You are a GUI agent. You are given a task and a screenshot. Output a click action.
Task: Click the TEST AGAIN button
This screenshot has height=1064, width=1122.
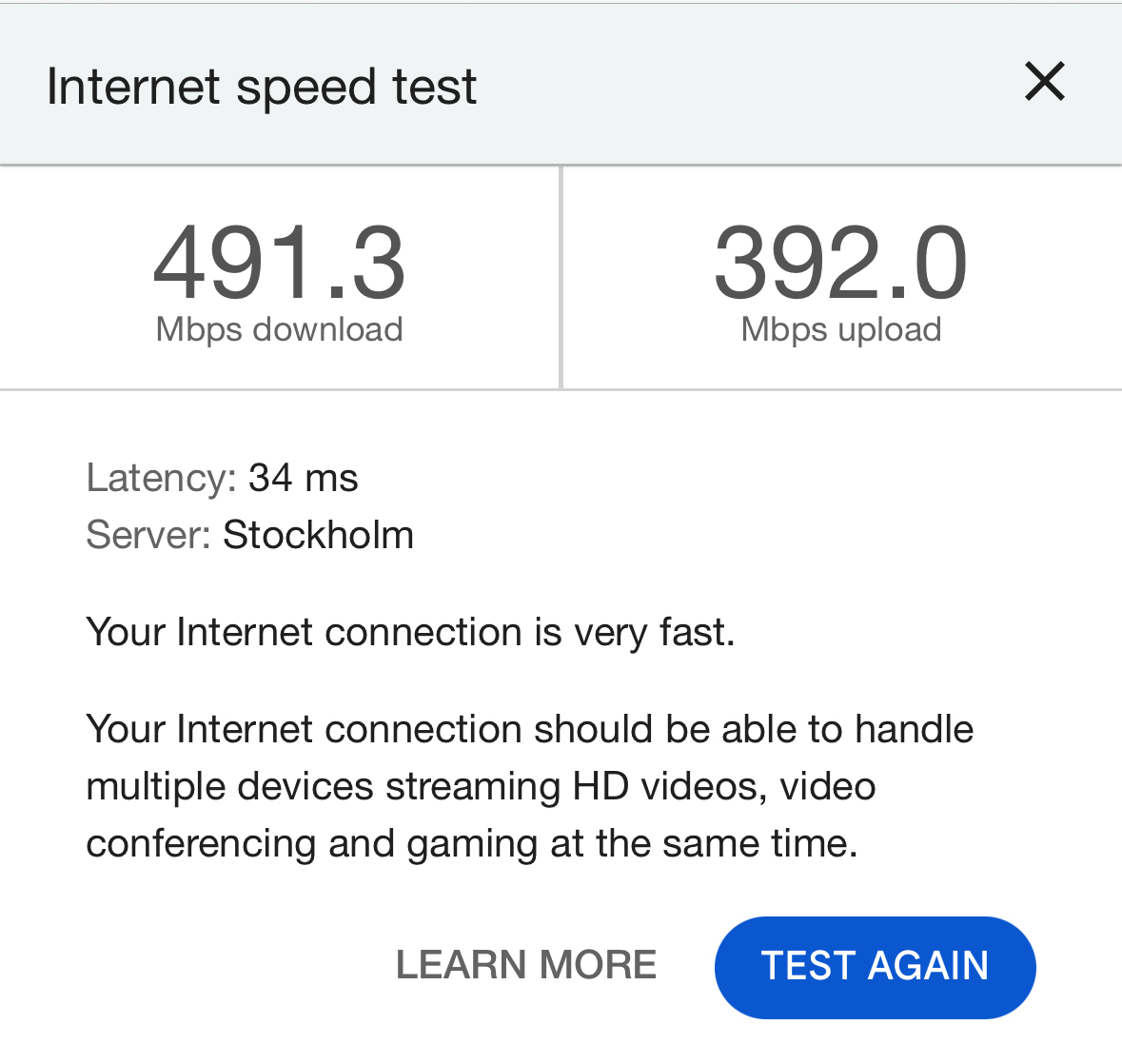(875, 966)
